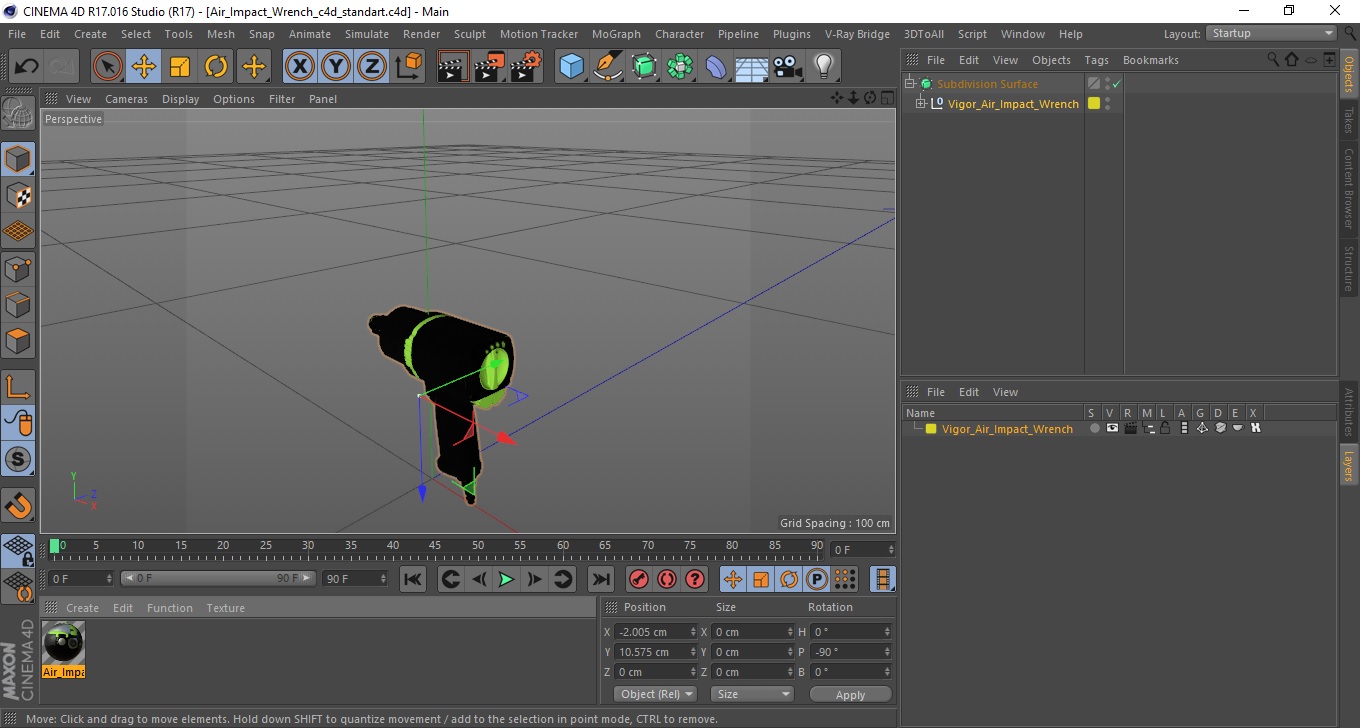Click the Coordinate System icon
Image resolution: width=1360 pixels, height=728 pixels.
pos(408,67)
